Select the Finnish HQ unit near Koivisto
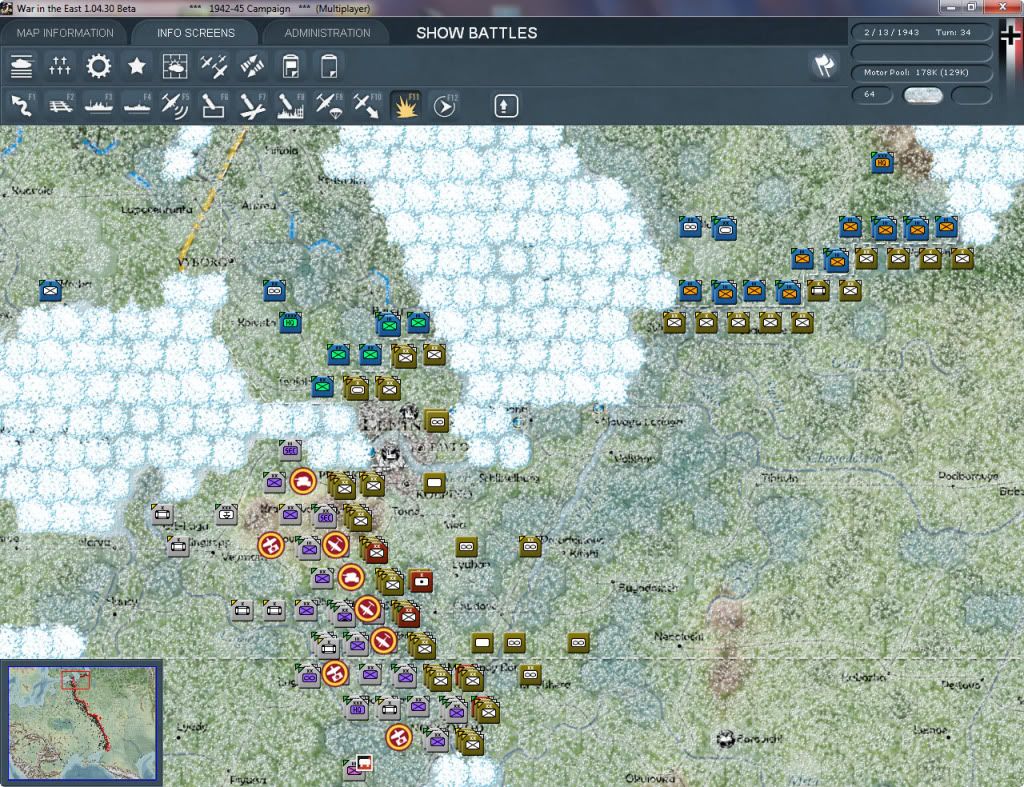 coord(291,323)
